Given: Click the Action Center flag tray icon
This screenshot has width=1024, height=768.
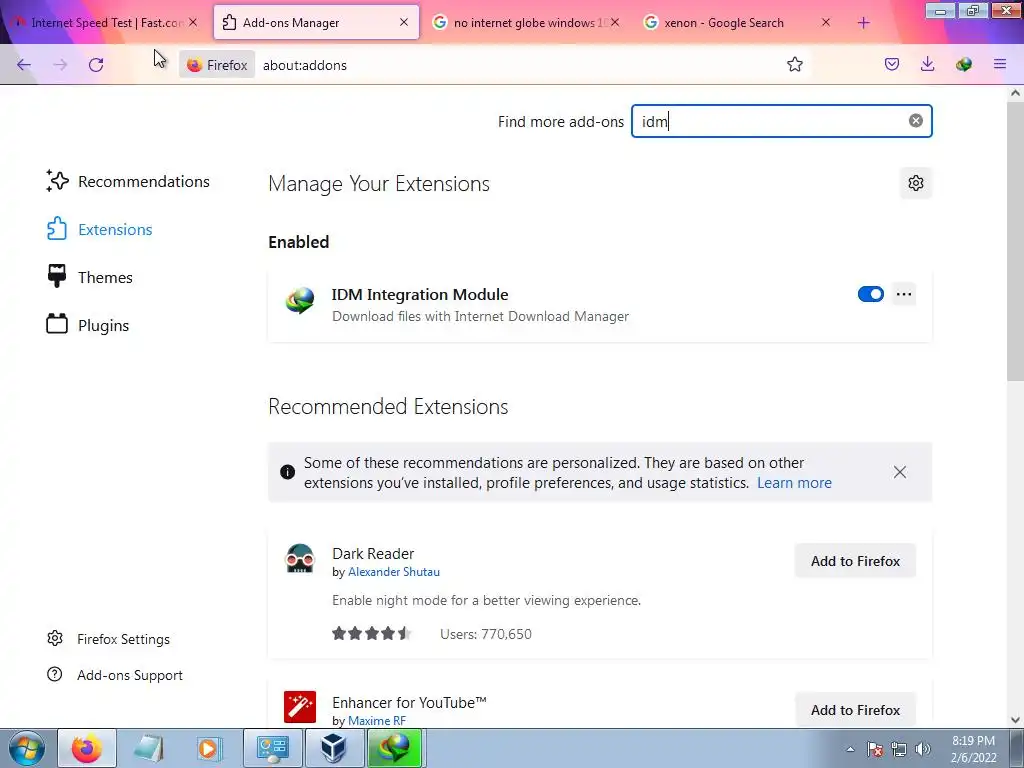Looking at the screenshot, I should pos(875,749).
